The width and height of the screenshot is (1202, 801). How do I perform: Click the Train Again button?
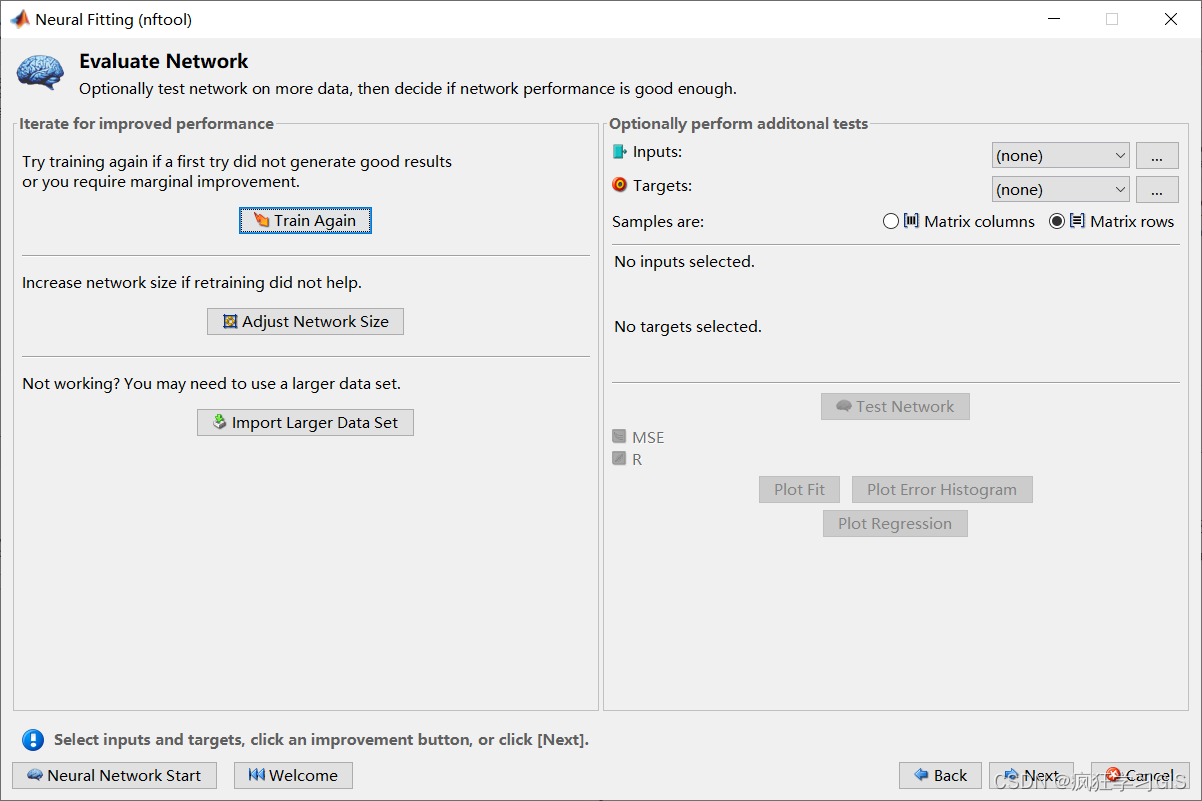click(x=305, y=220)
